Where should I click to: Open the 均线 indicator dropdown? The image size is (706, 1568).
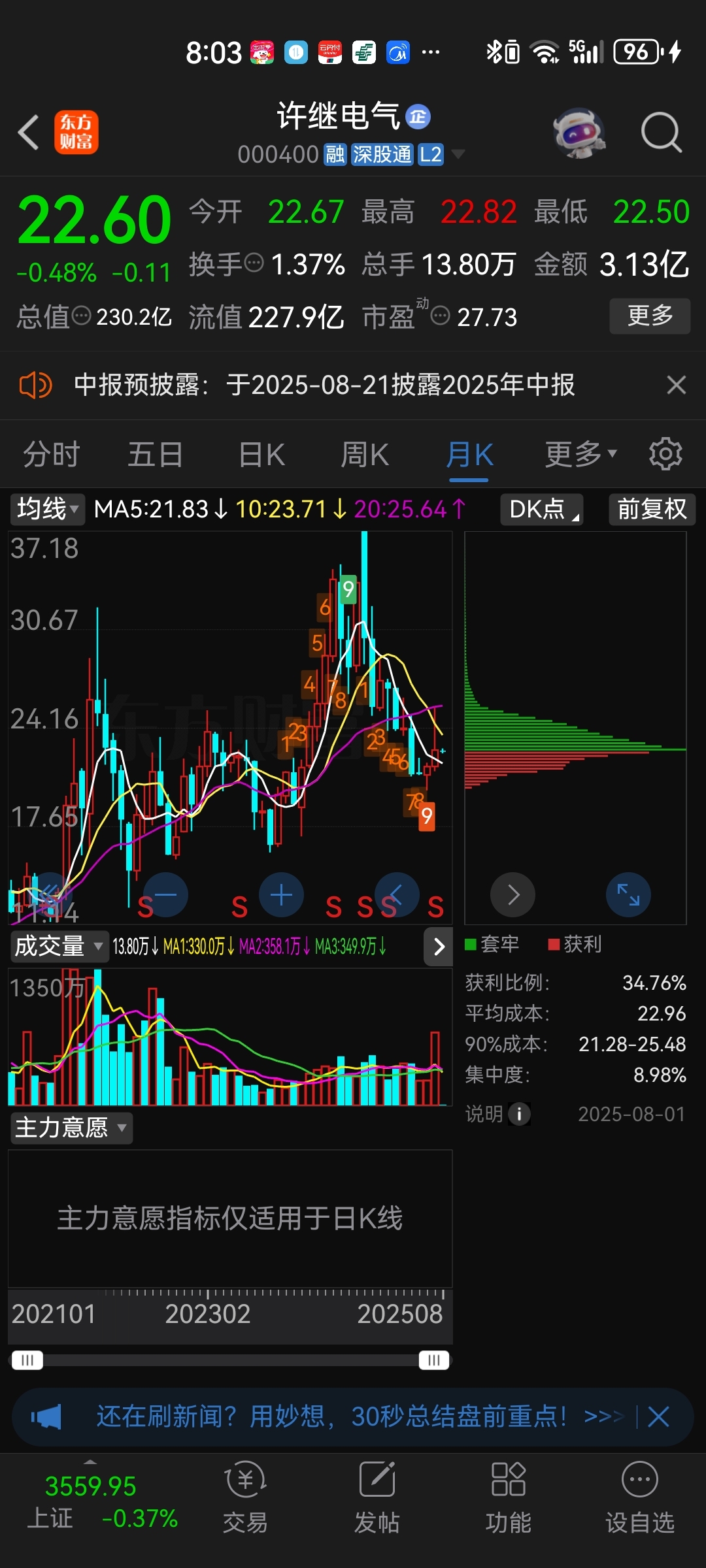[x=48, y=509]
